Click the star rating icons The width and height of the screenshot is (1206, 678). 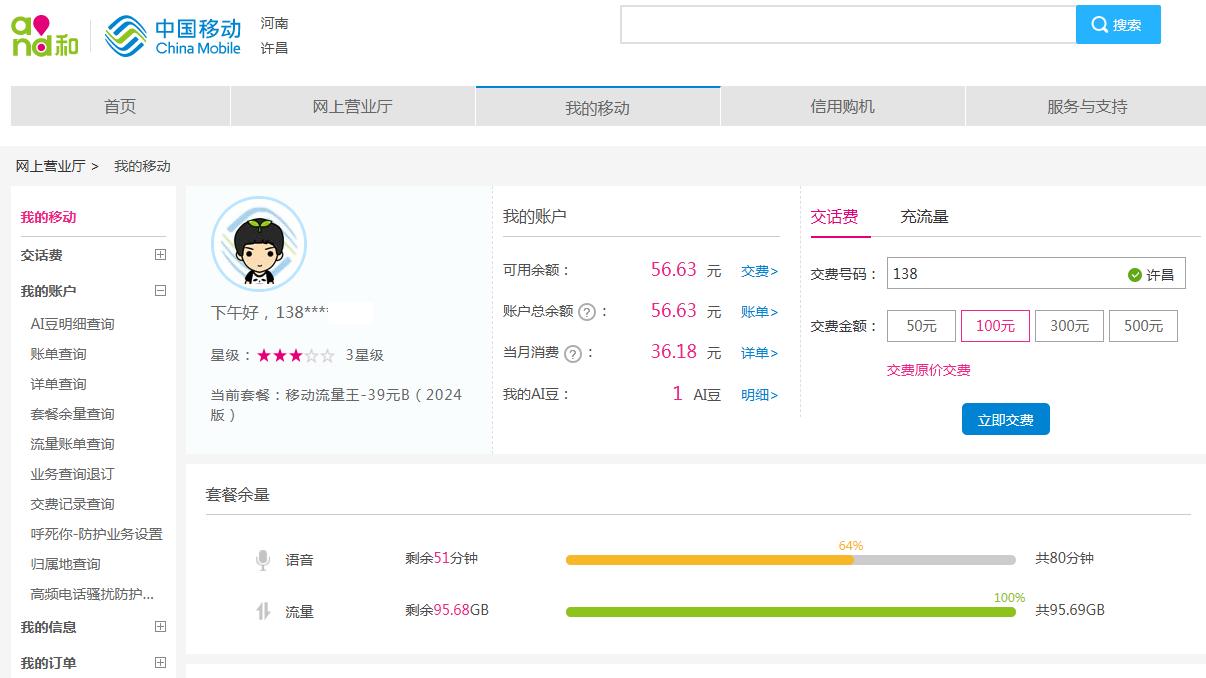coord(295,355)
